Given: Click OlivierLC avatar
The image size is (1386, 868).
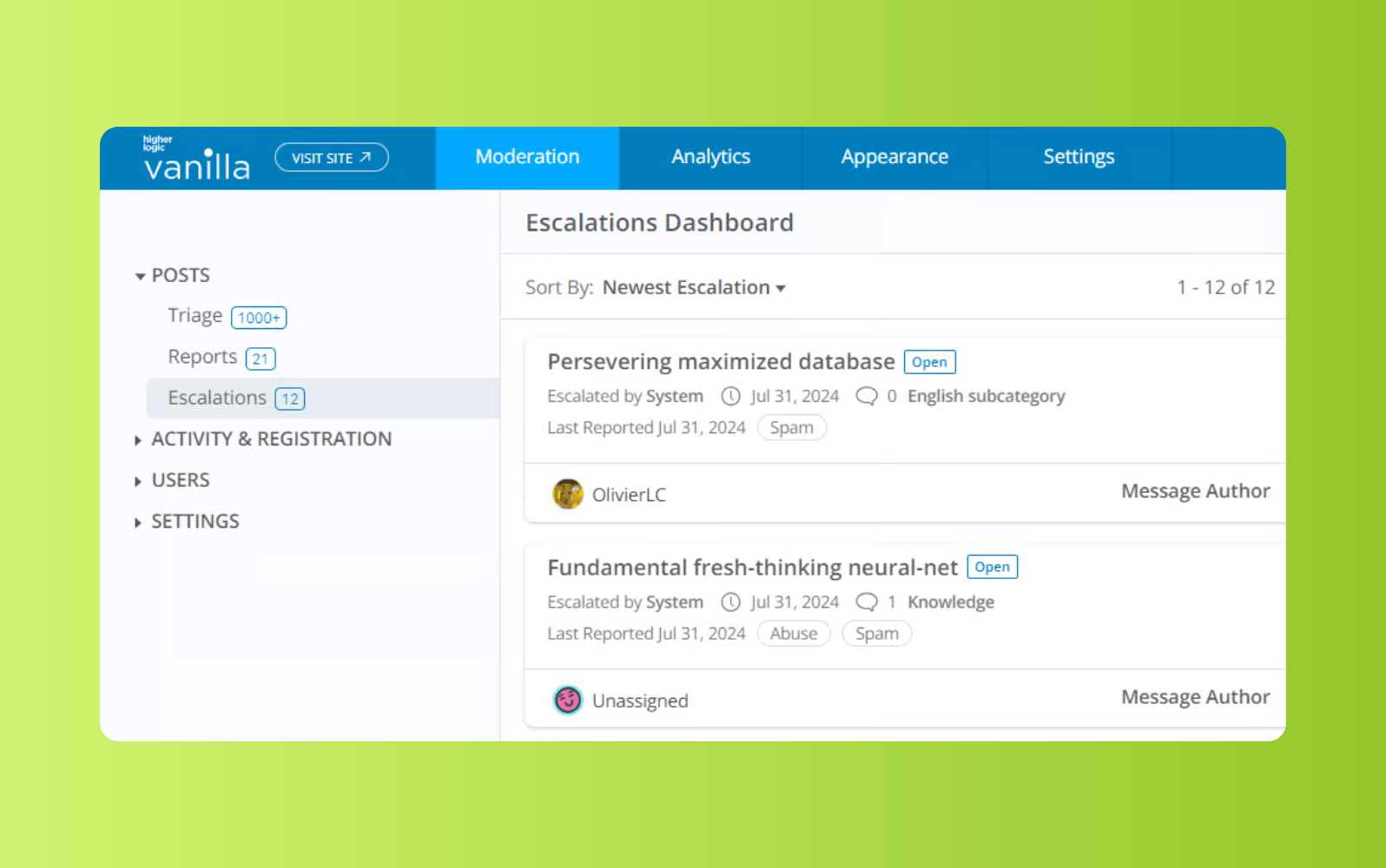Looking at the screenshot, I should pyautogui.click(x=568, y=495).
